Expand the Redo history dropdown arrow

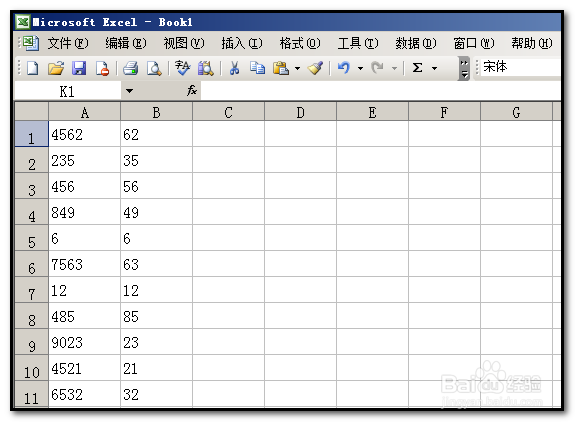[x=394, y=68]
